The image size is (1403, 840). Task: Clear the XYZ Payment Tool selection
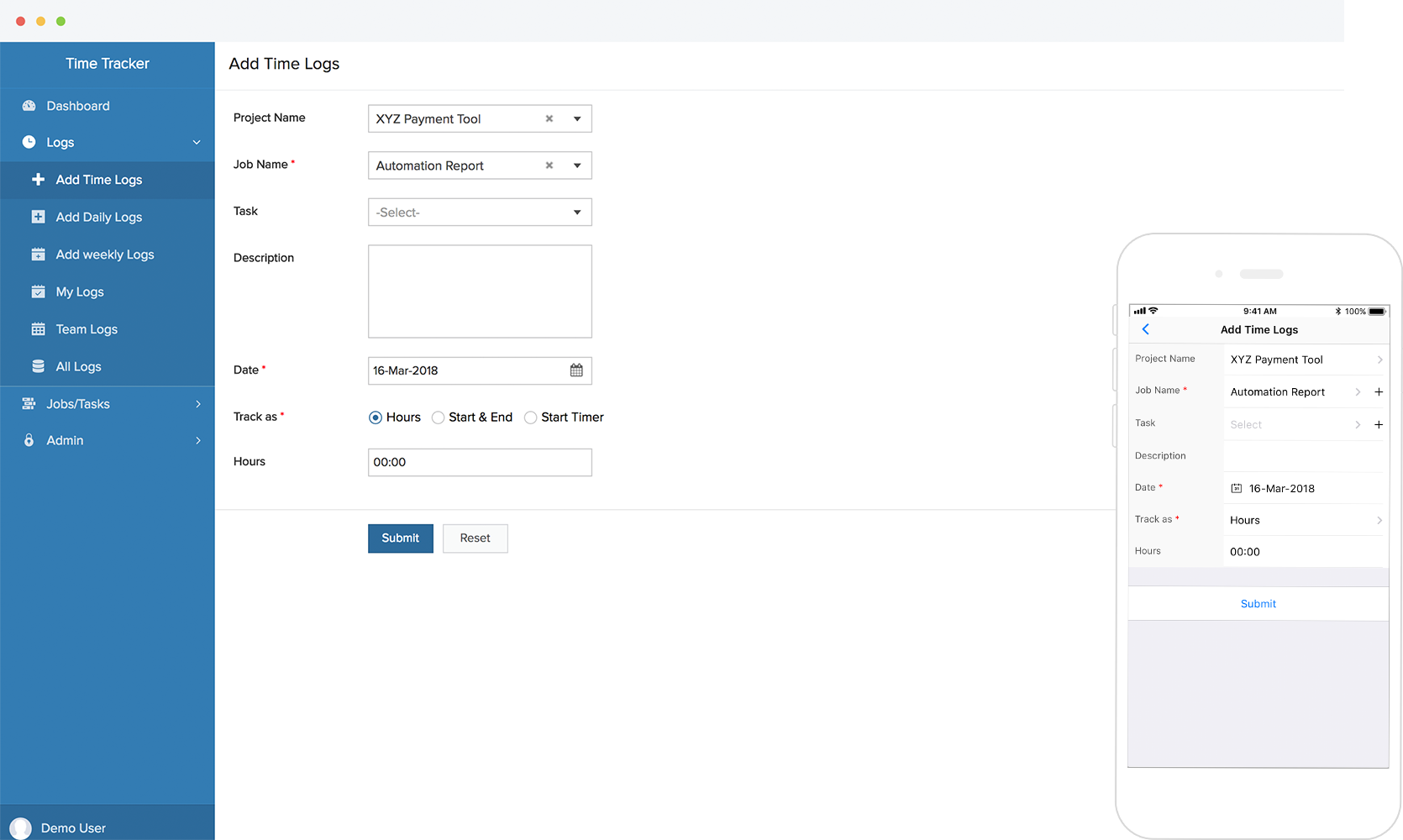point(549,119)
